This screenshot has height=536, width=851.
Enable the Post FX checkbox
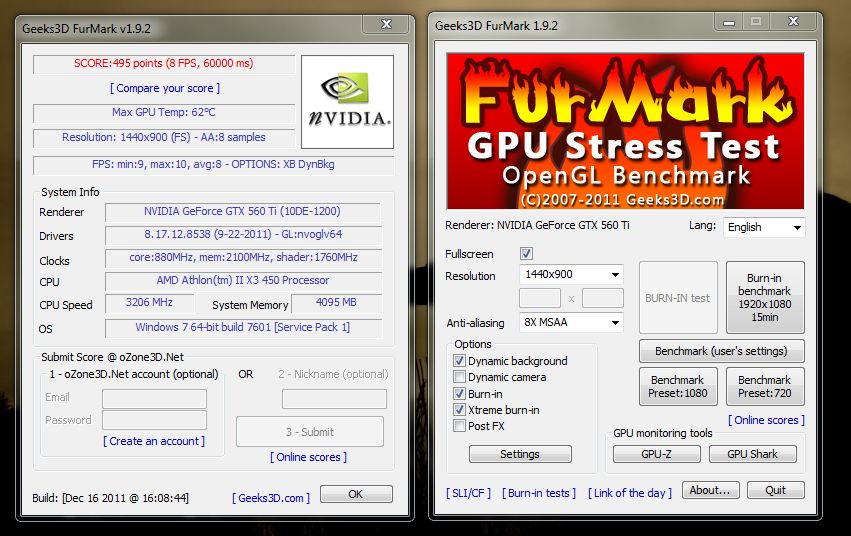pos(459,426)
